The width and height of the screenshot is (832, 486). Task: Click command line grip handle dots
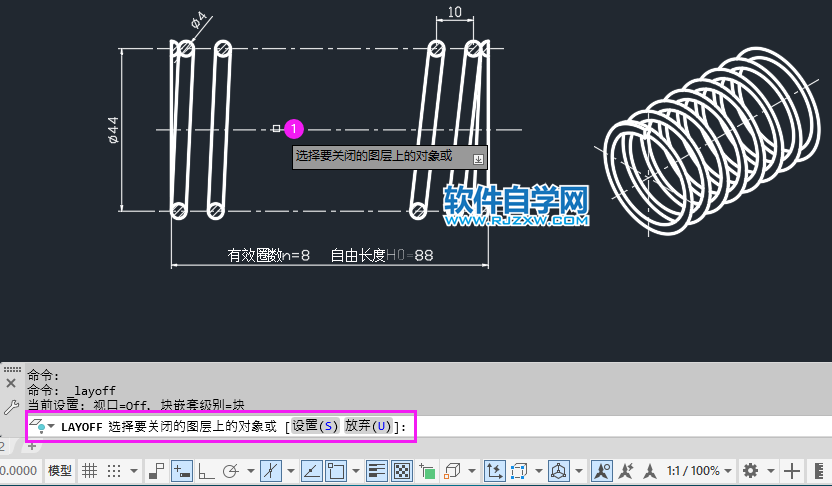point(12,369)
